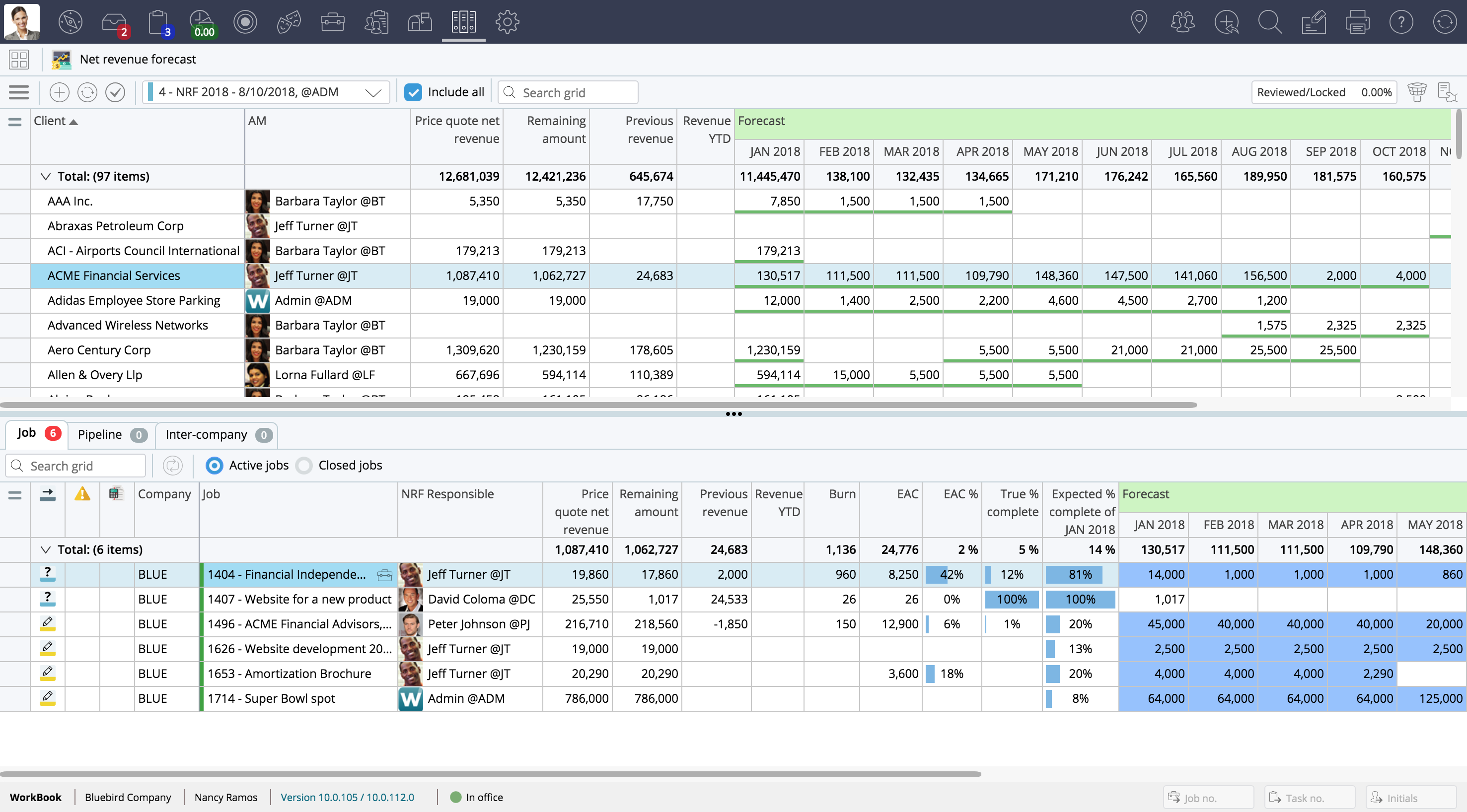Toggle the Include all checkbox
Image resolution: width=1467 pixels, height=812 pixels.
[413, 92]
